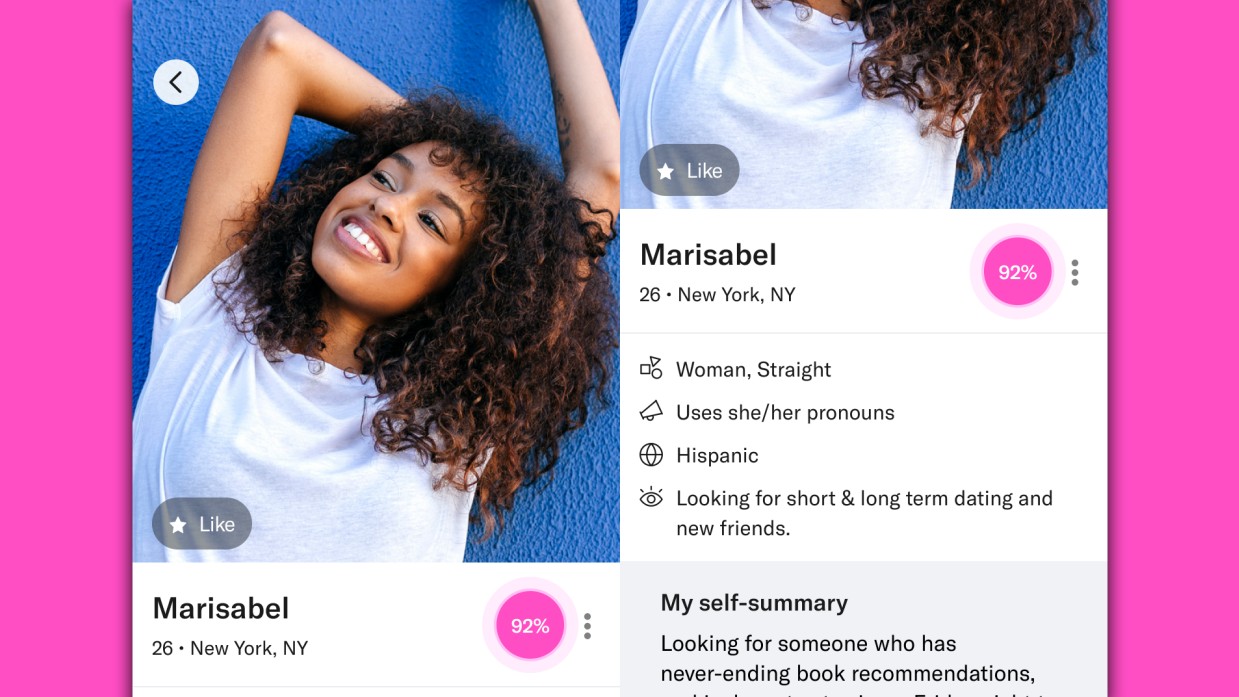Click the gender orientation shapes icon
The width and height of the screenshot is (1239, 697).
651,368
